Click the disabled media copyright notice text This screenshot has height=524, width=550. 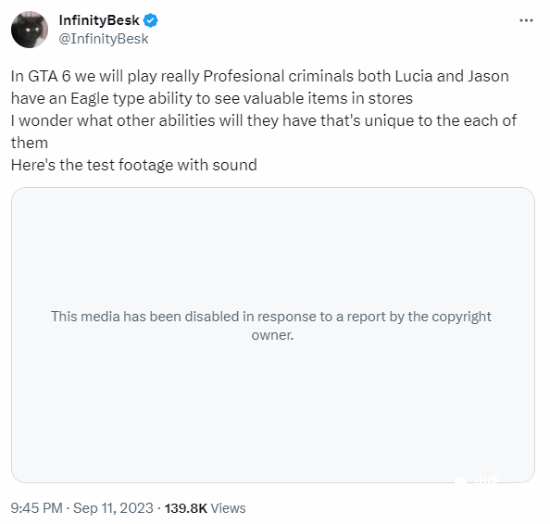pos(271,325)
